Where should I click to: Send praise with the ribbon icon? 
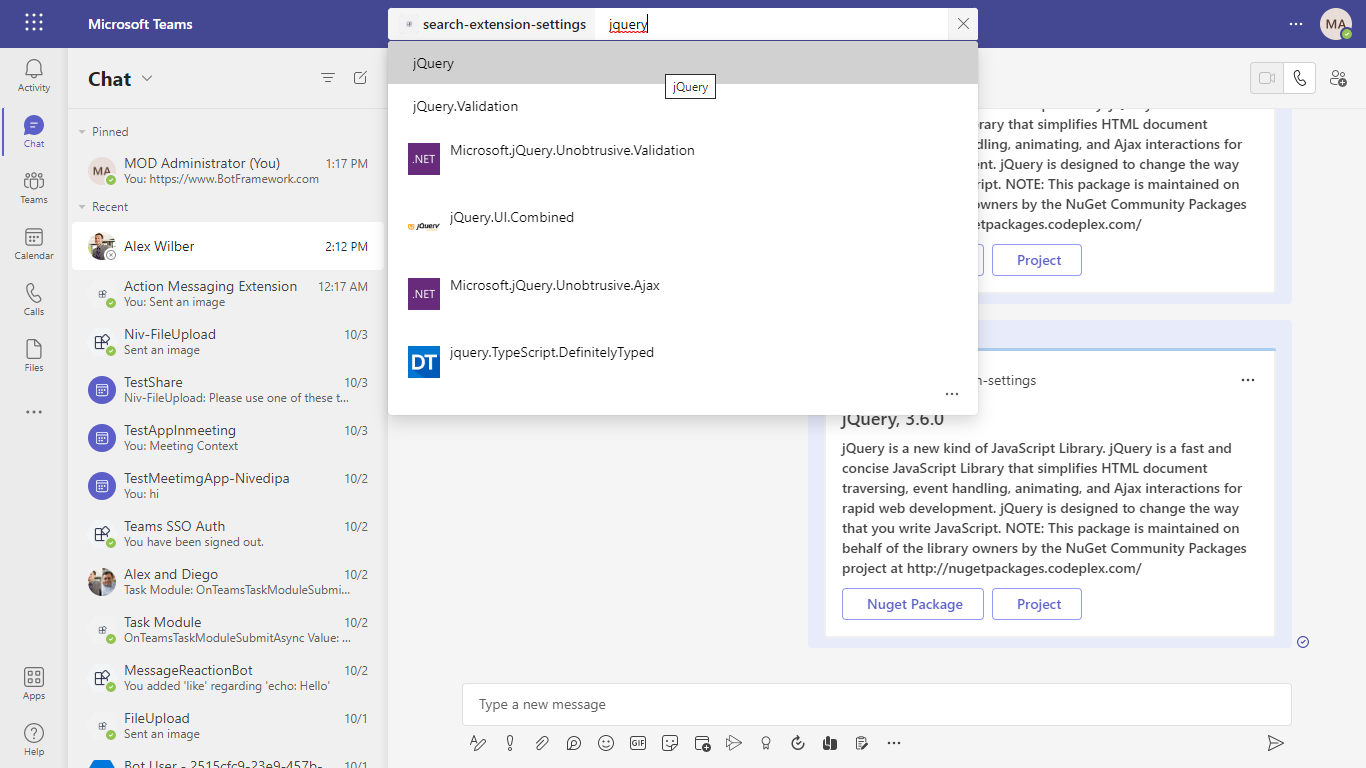pos(766,743)
